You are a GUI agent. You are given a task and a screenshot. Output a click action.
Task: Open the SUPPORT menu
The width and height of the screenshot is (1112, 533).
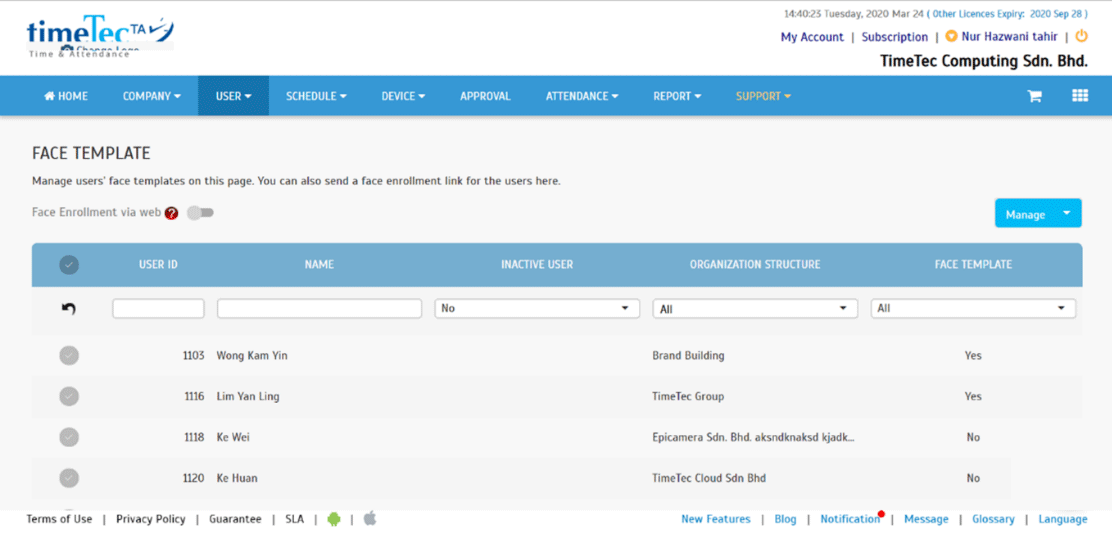coord(763,96)
